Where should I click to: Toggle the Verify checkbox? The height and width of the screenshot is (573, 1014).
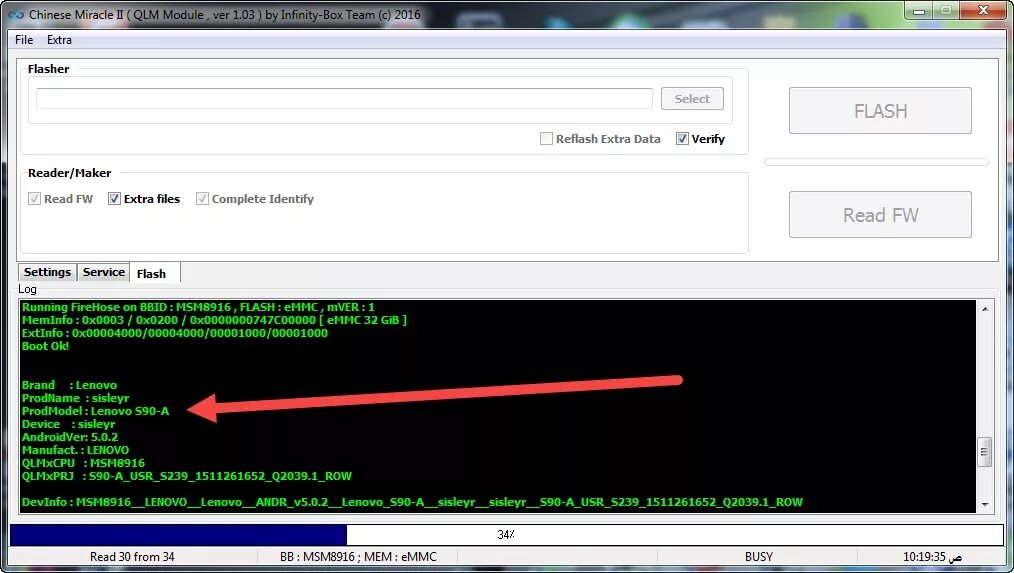coord(682,138)
